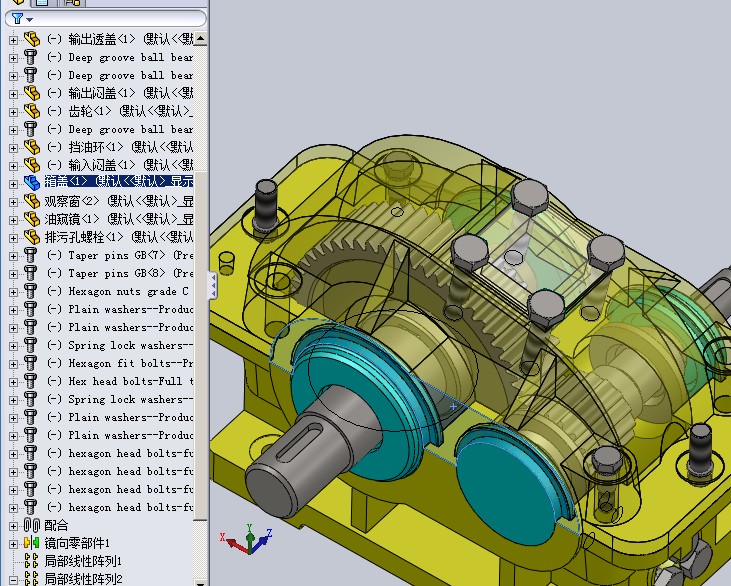Image resolution: width=731 pixels, height=586 pixels.
Task: Select 输入闷盖<1> in the feature tree
Action: 120,165
